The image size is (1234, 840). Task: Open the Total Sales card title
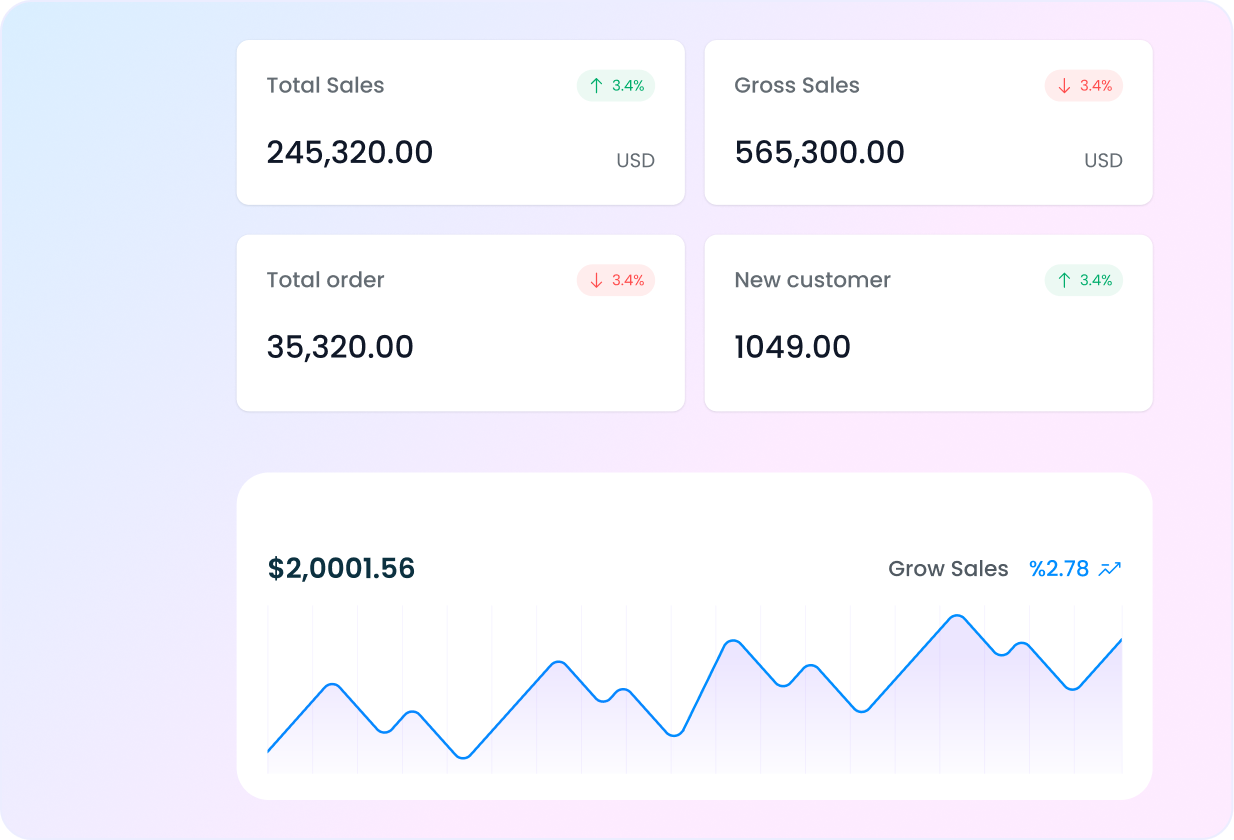click(x=325, y=86)
